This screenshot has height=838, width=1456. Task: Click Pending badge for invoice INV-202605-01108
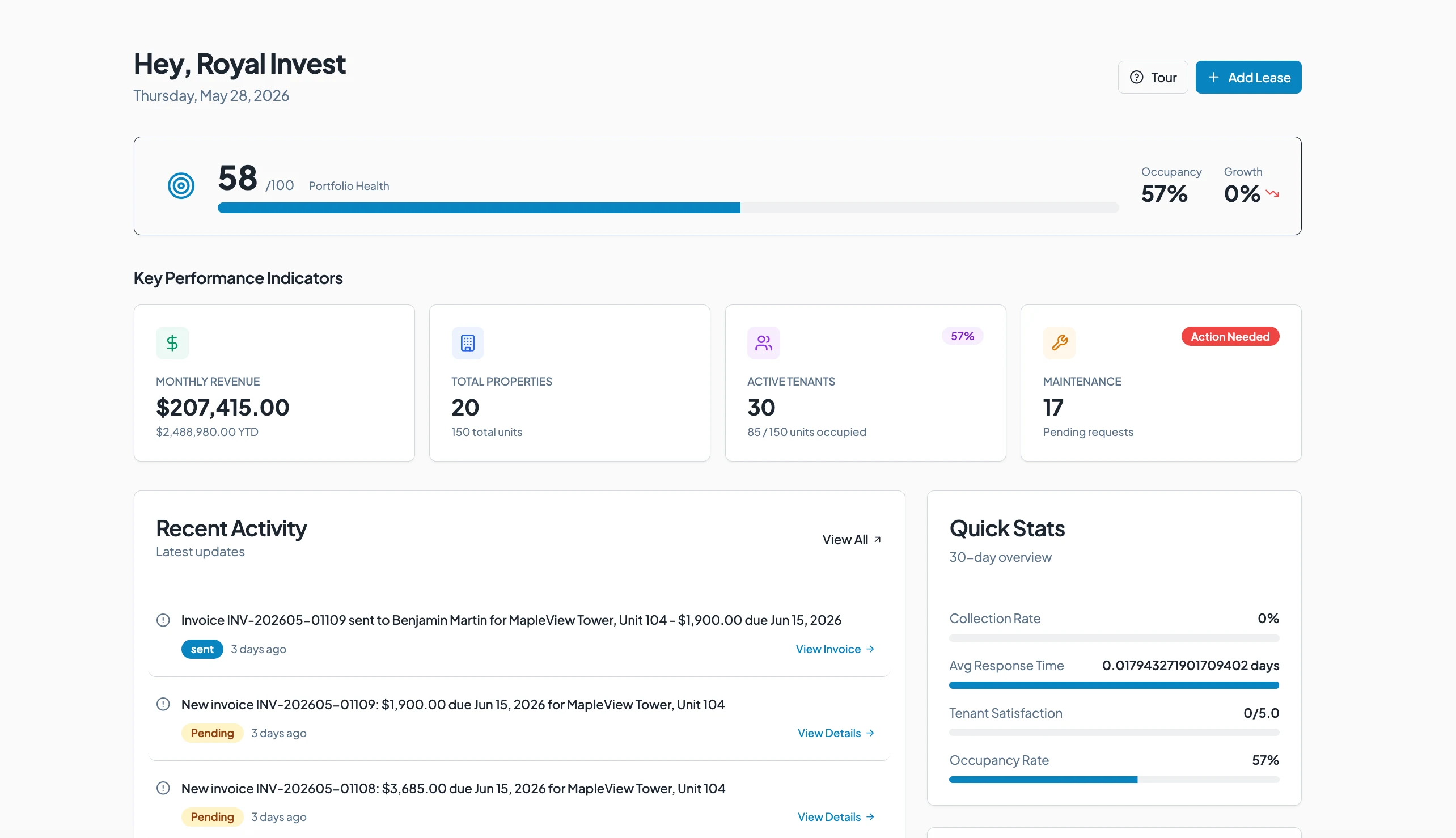tap(213, 816)
